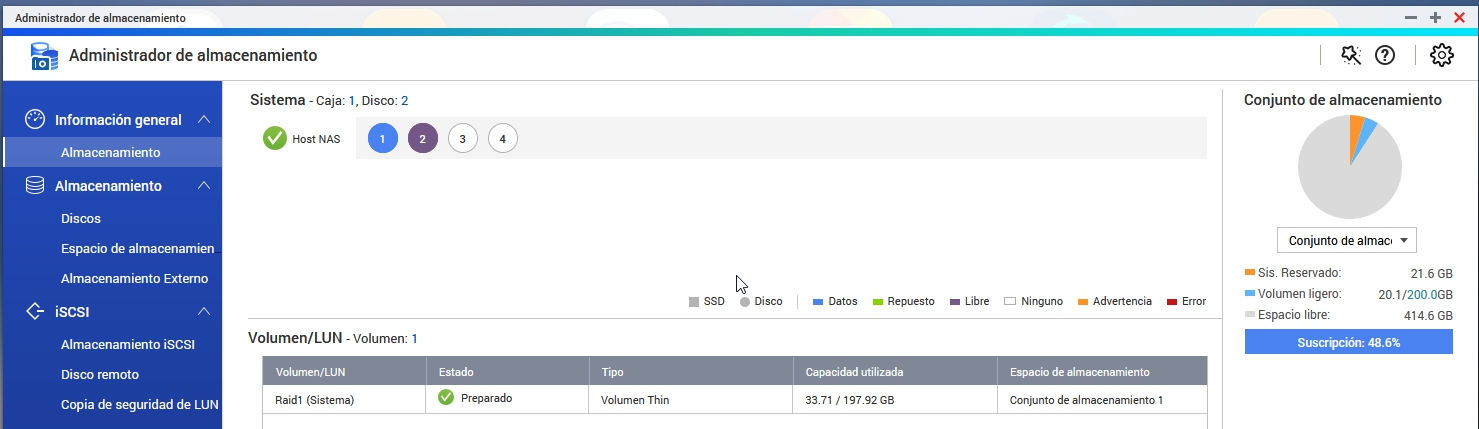
Task: Collapse the Información general section
Action: (x=204, y=120)
